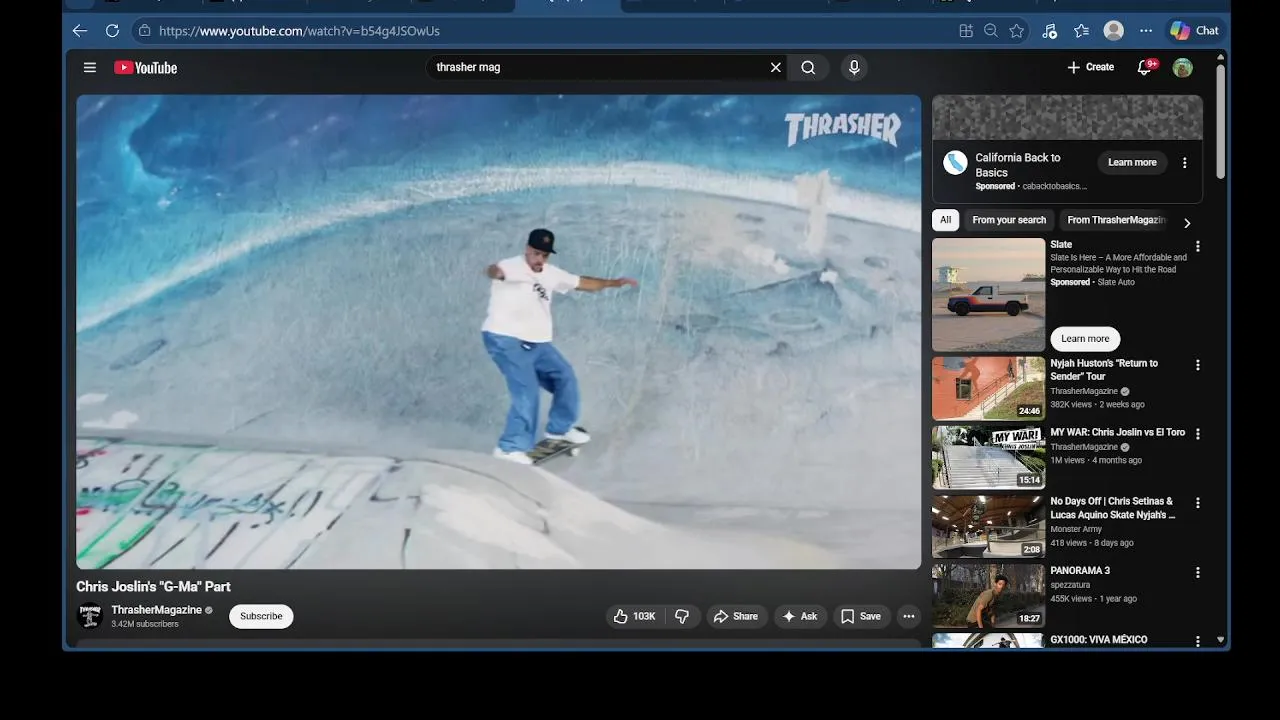Go back with the browser arrow
This screenshot has width=1280, height=720.
[80, 31]
